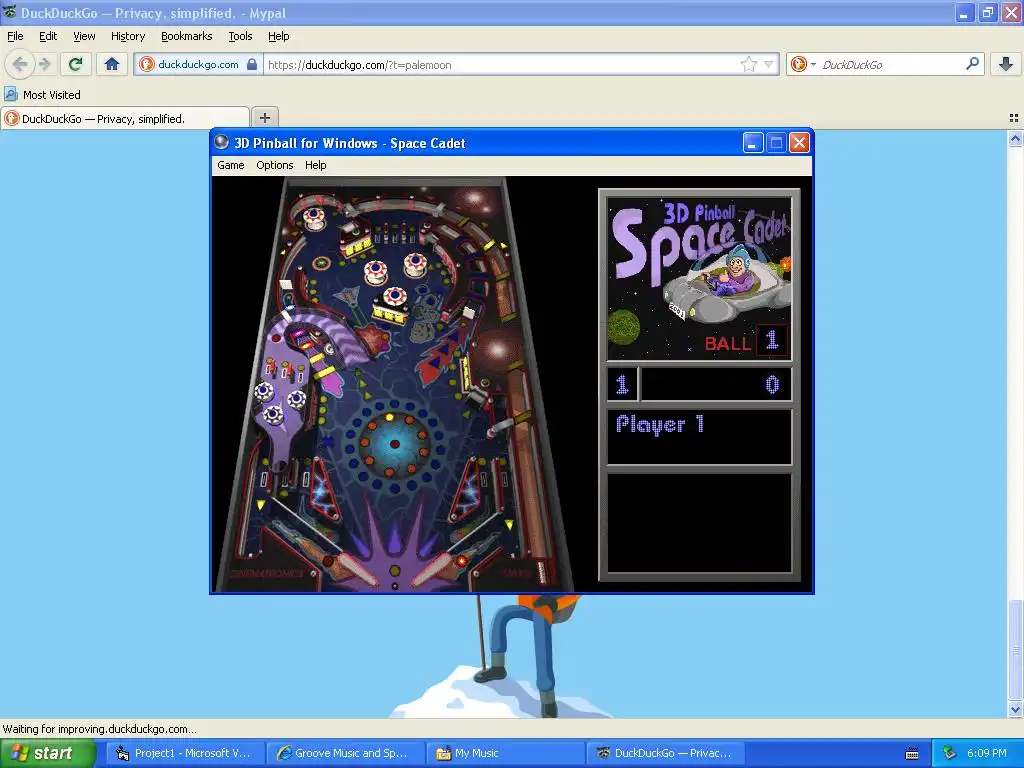Click the score display showing 0

pyautogui.click(x=716, y=384)
